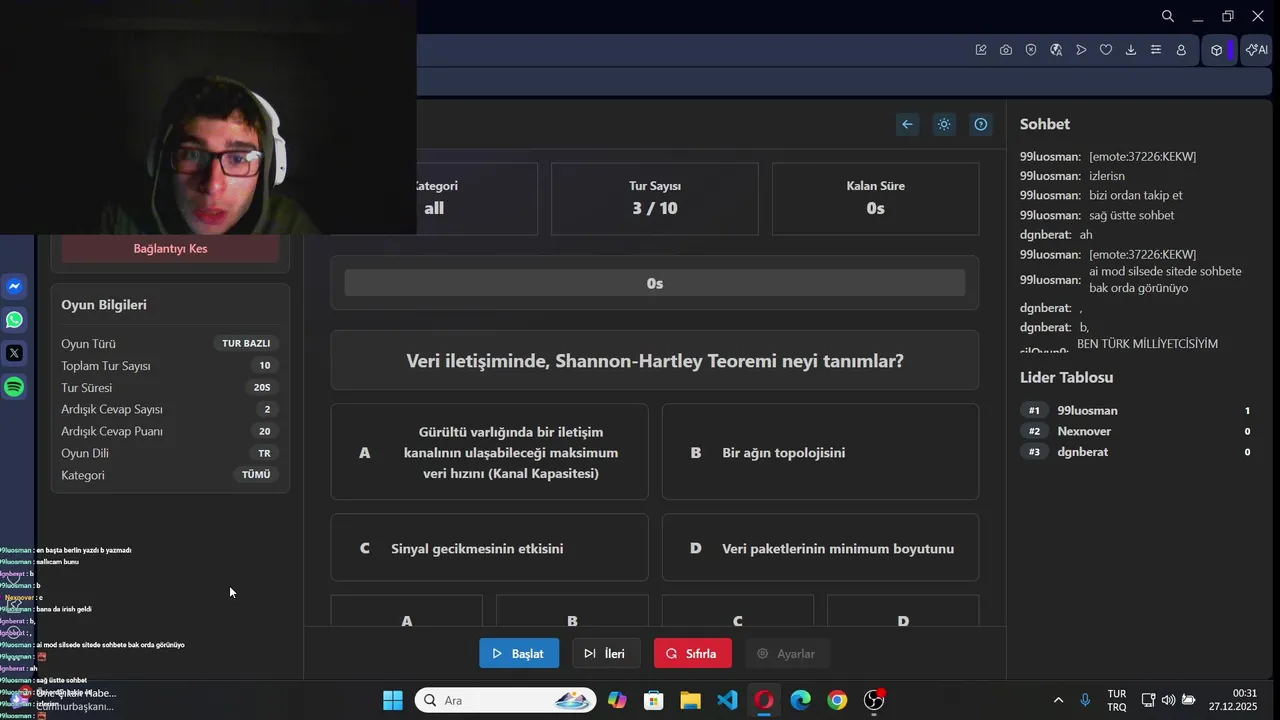1280x720 pixels.
Task: Open Opera's search tabs magnifier icon
Action: (x=1167, y=16)
